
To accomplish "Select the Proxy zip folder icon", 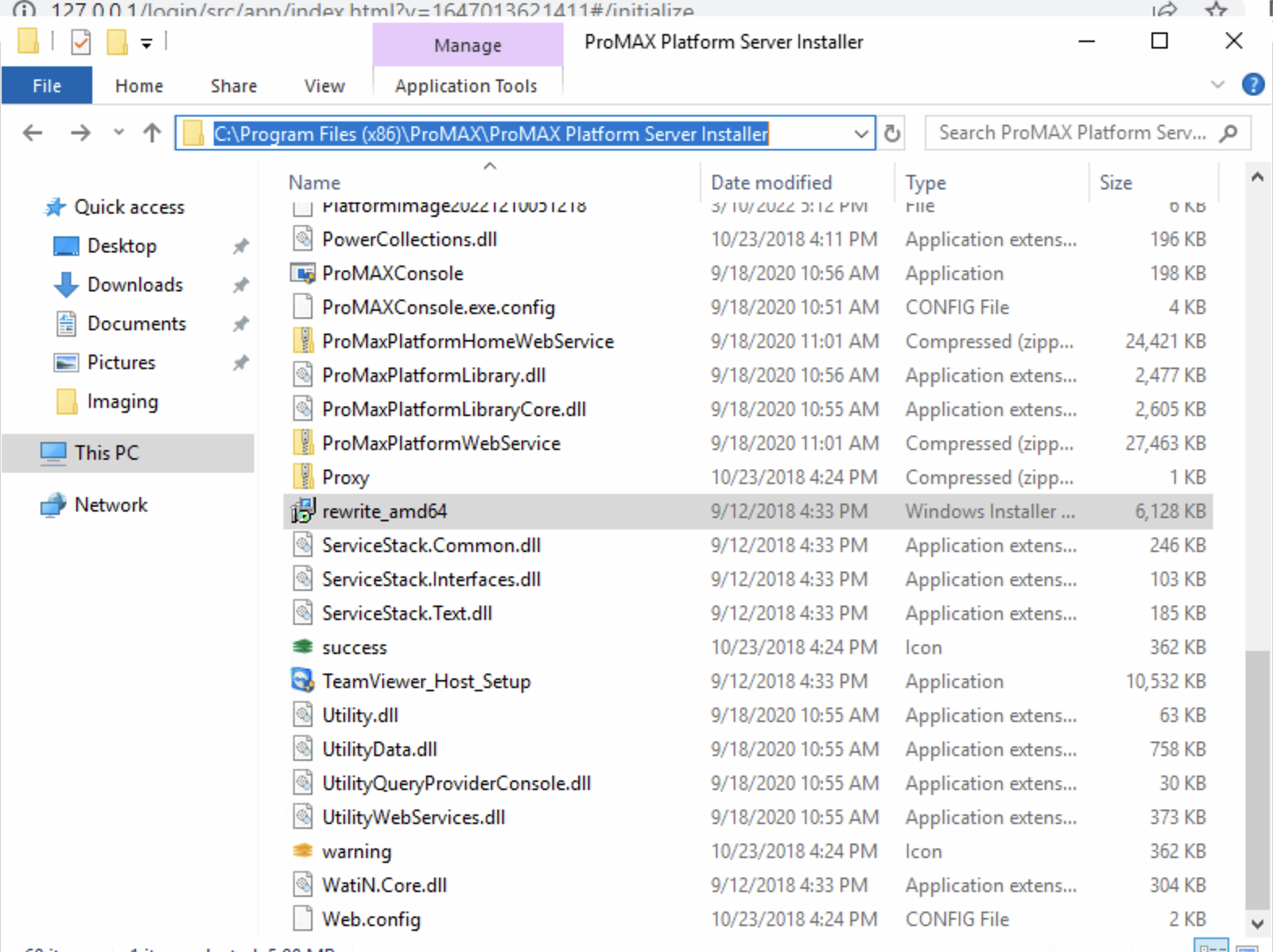I will pos(303,478).
